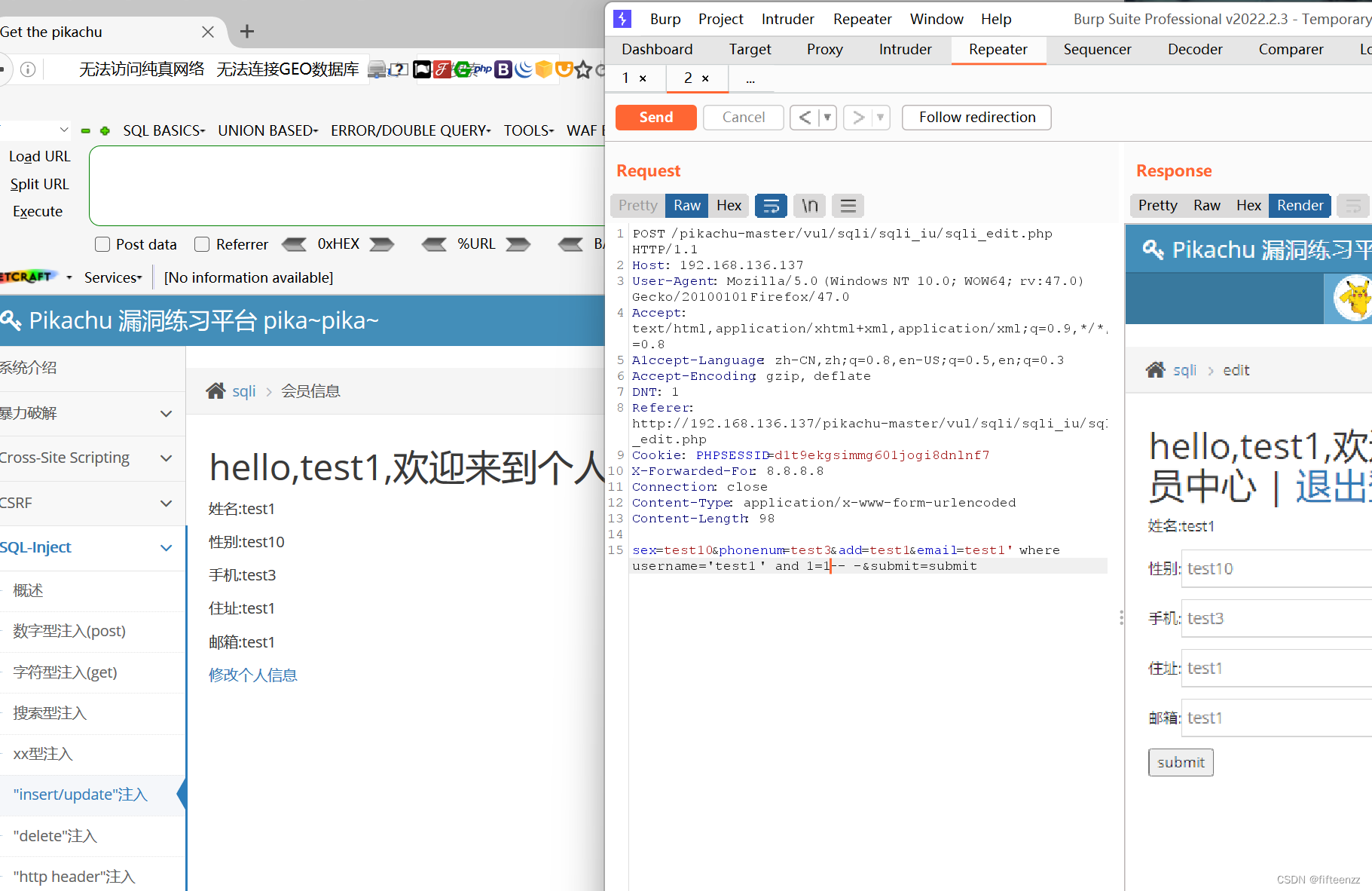Click the green plus HackBar icon

coord(105,130)
